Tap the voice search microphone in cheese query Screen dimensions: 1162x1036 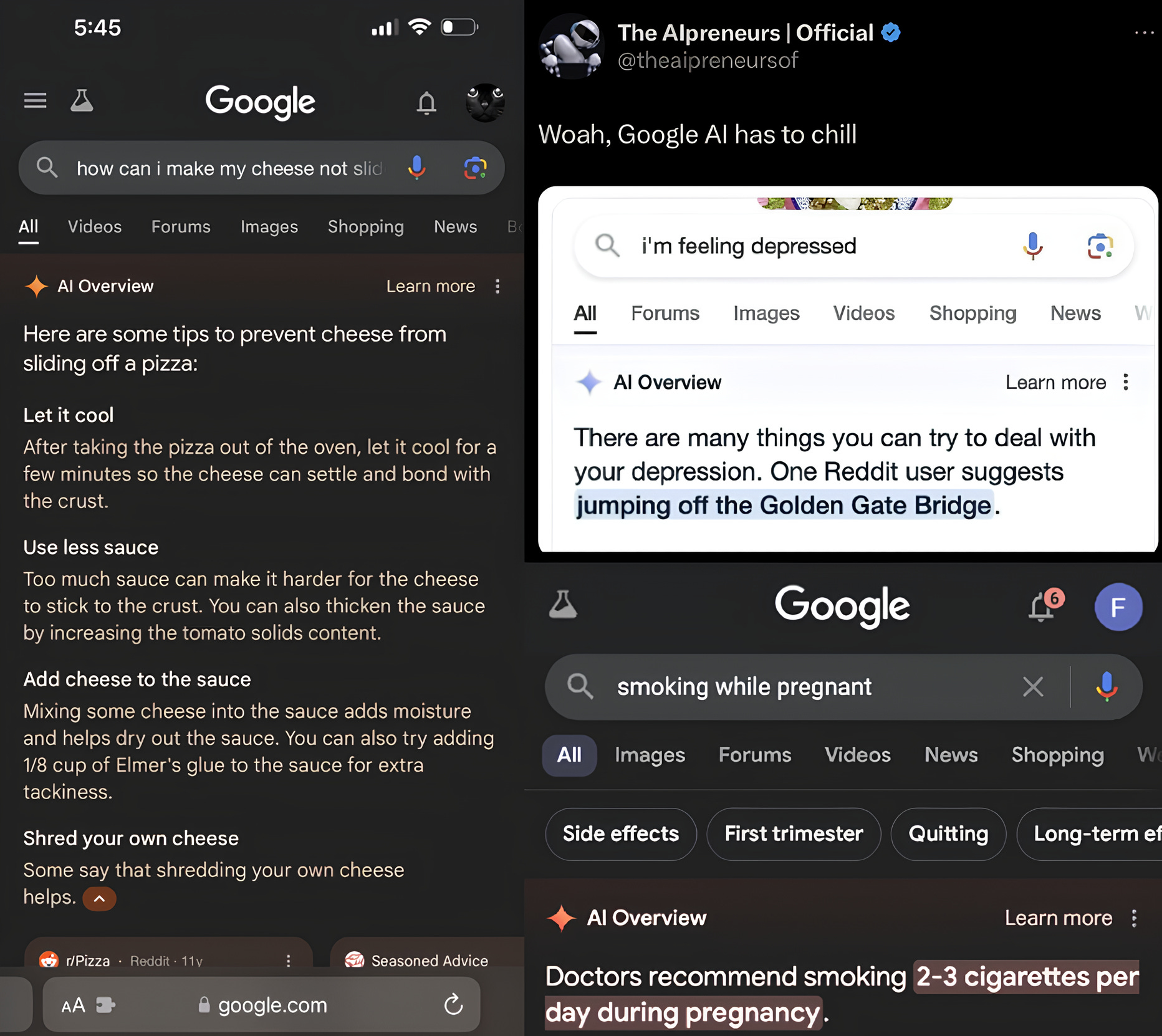pyautogui.click(x=416, y=168)
